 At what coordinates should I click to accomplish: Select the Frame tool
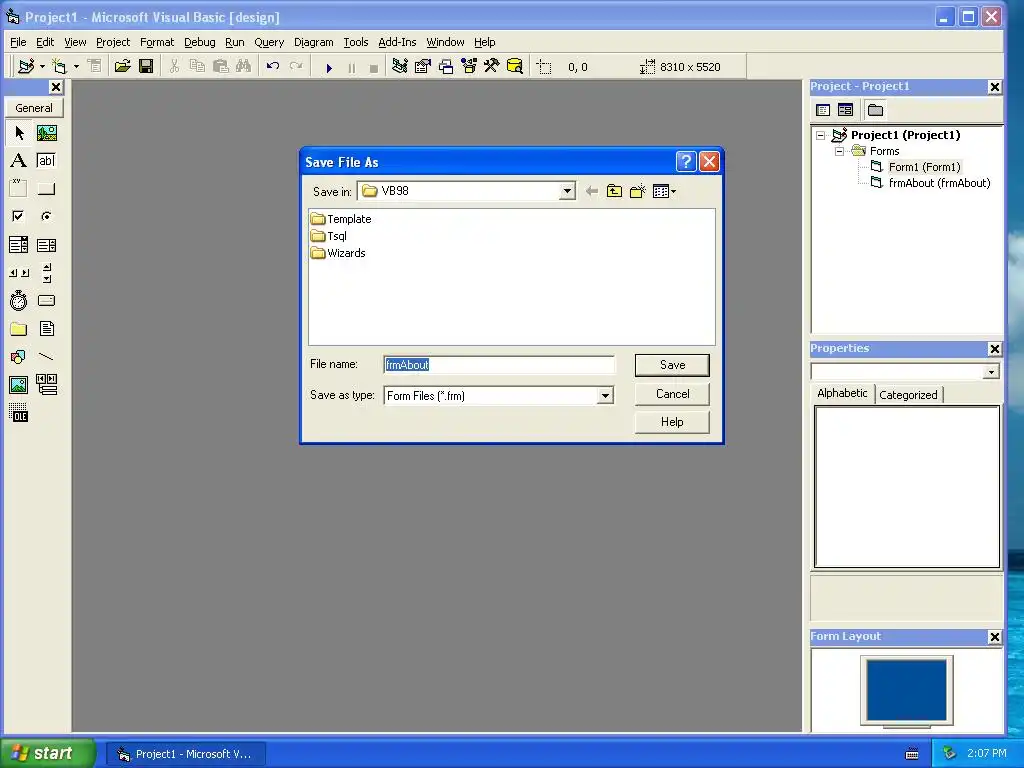tap(19, 189)
